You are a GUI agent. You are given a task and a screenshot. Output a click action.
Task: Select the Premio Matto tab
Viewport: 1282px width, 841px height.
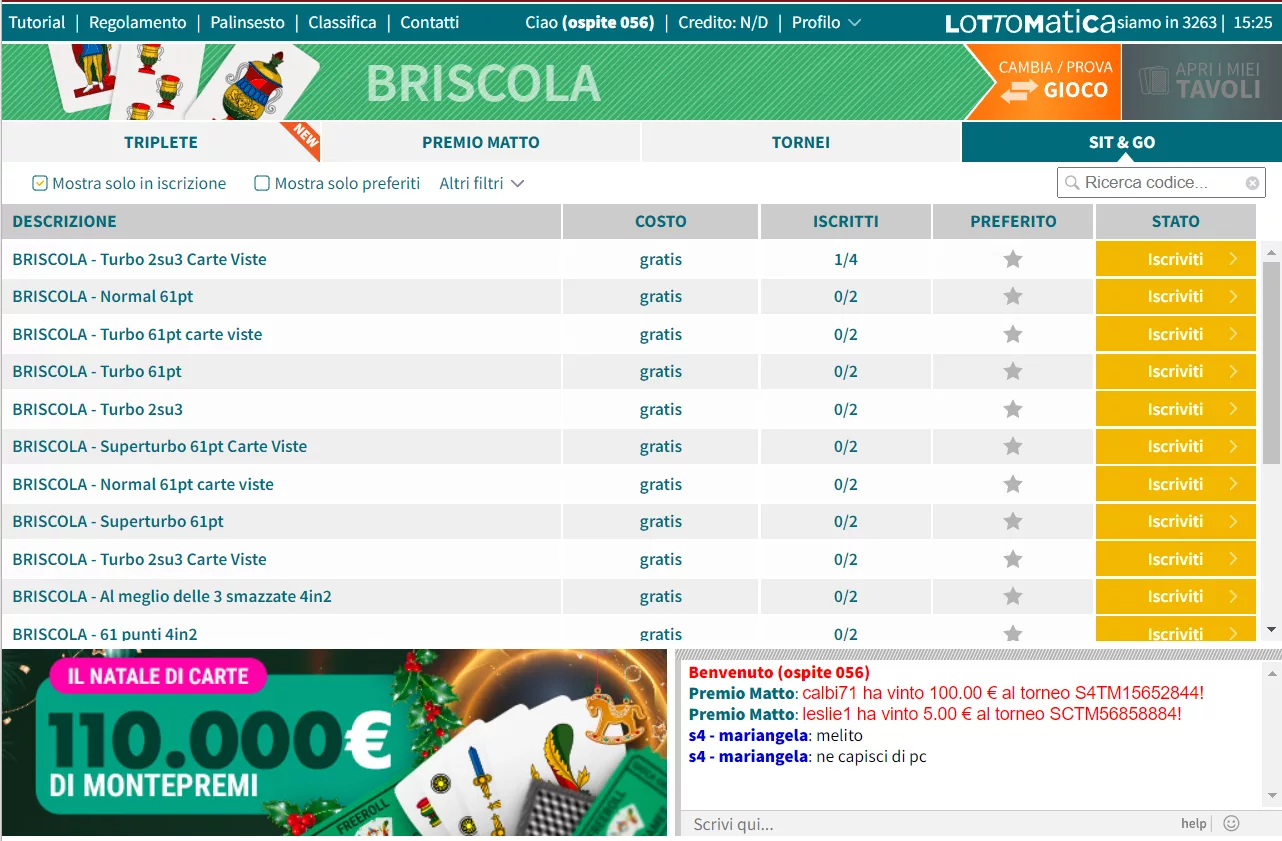(x=480, y=142)
